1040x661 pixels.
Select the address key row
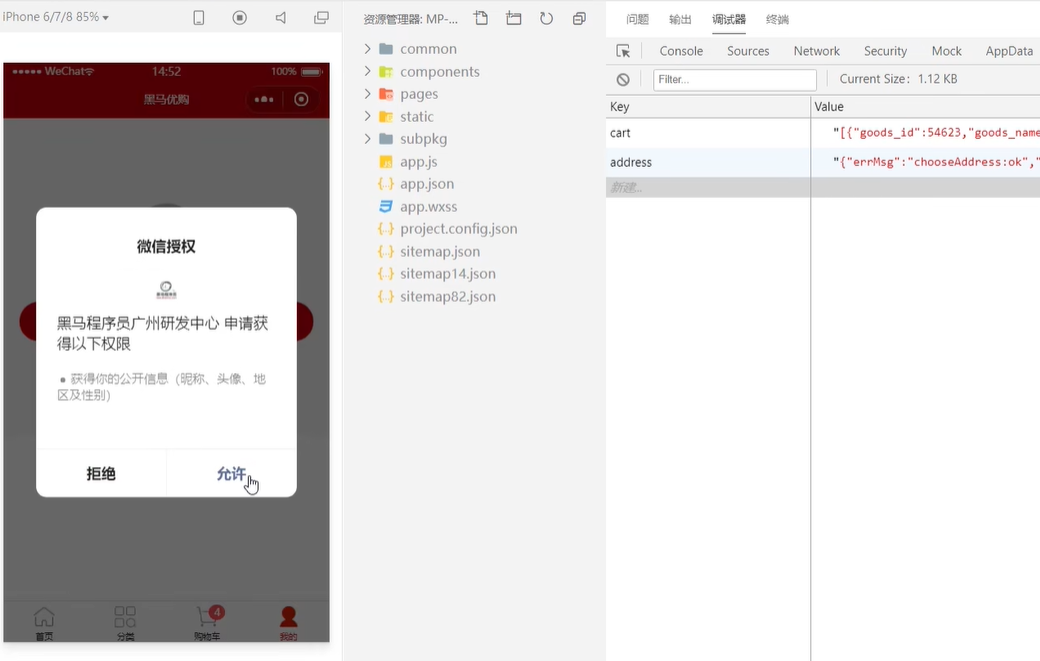pos(708,162)
